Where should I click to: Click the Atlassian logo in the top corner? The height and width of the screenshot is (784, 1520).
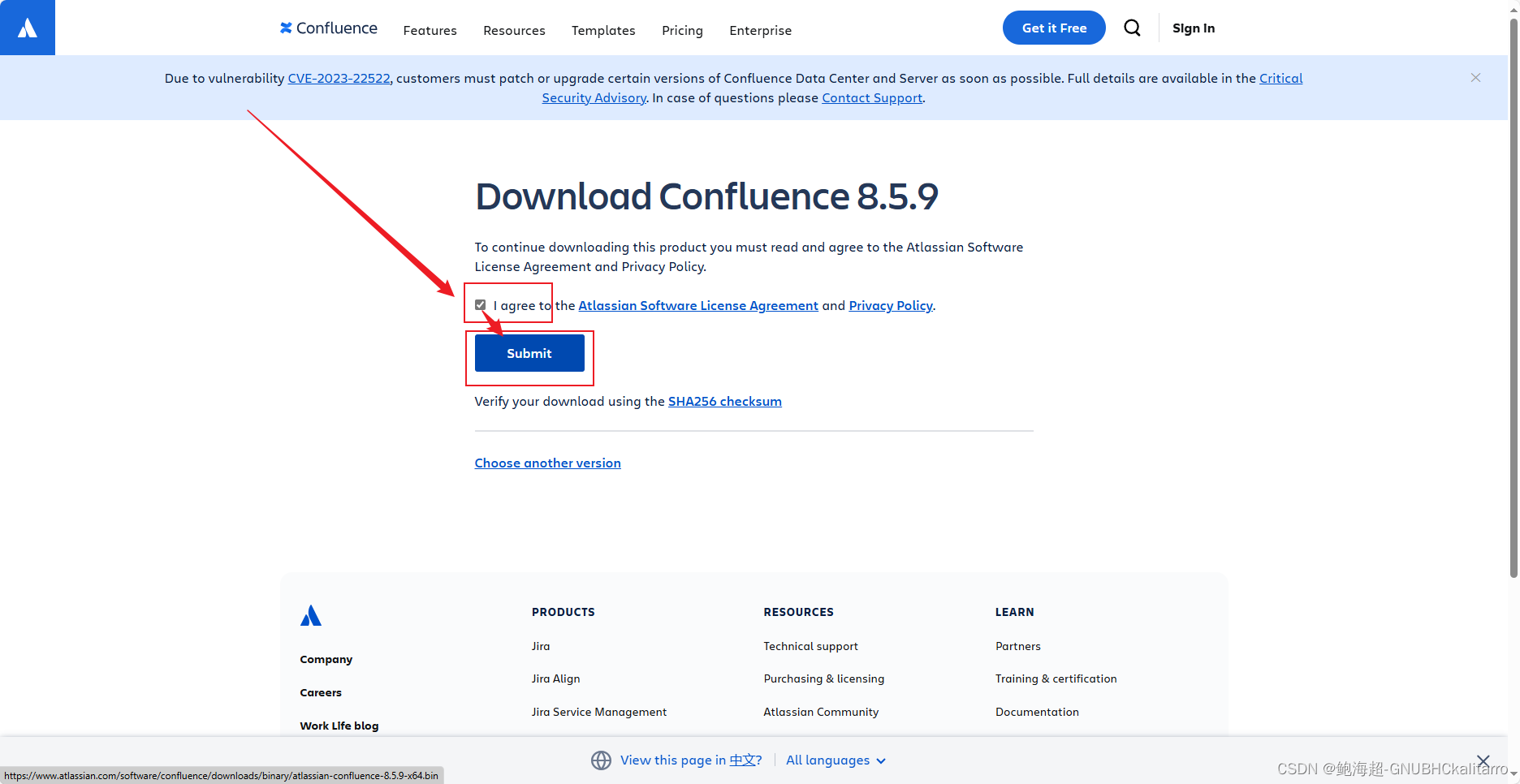(x=28, y=28)
